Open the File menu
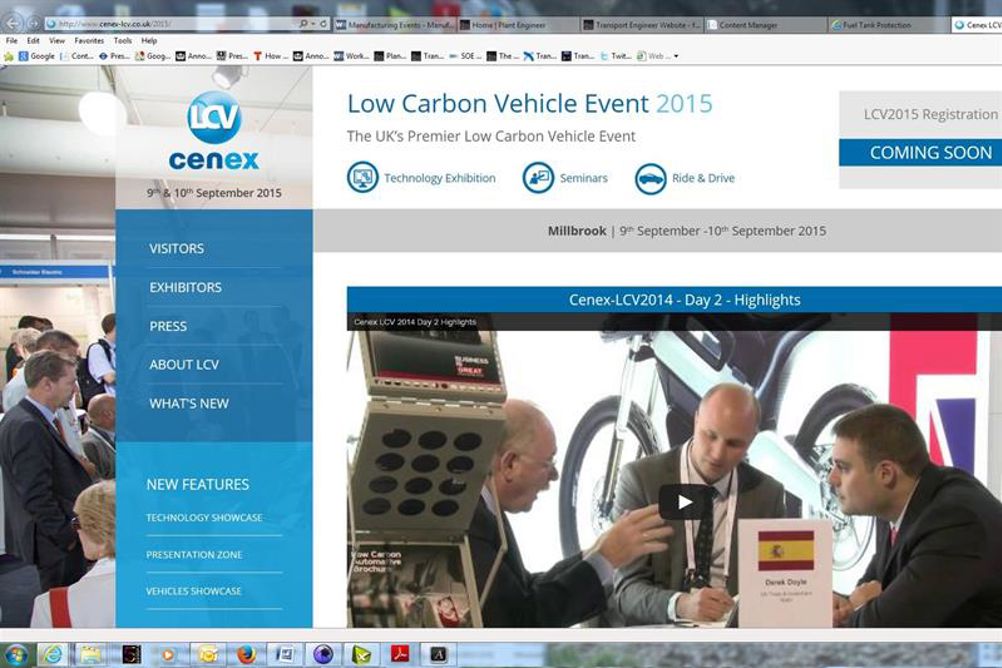1002x668 pixels. coord(12,40)
